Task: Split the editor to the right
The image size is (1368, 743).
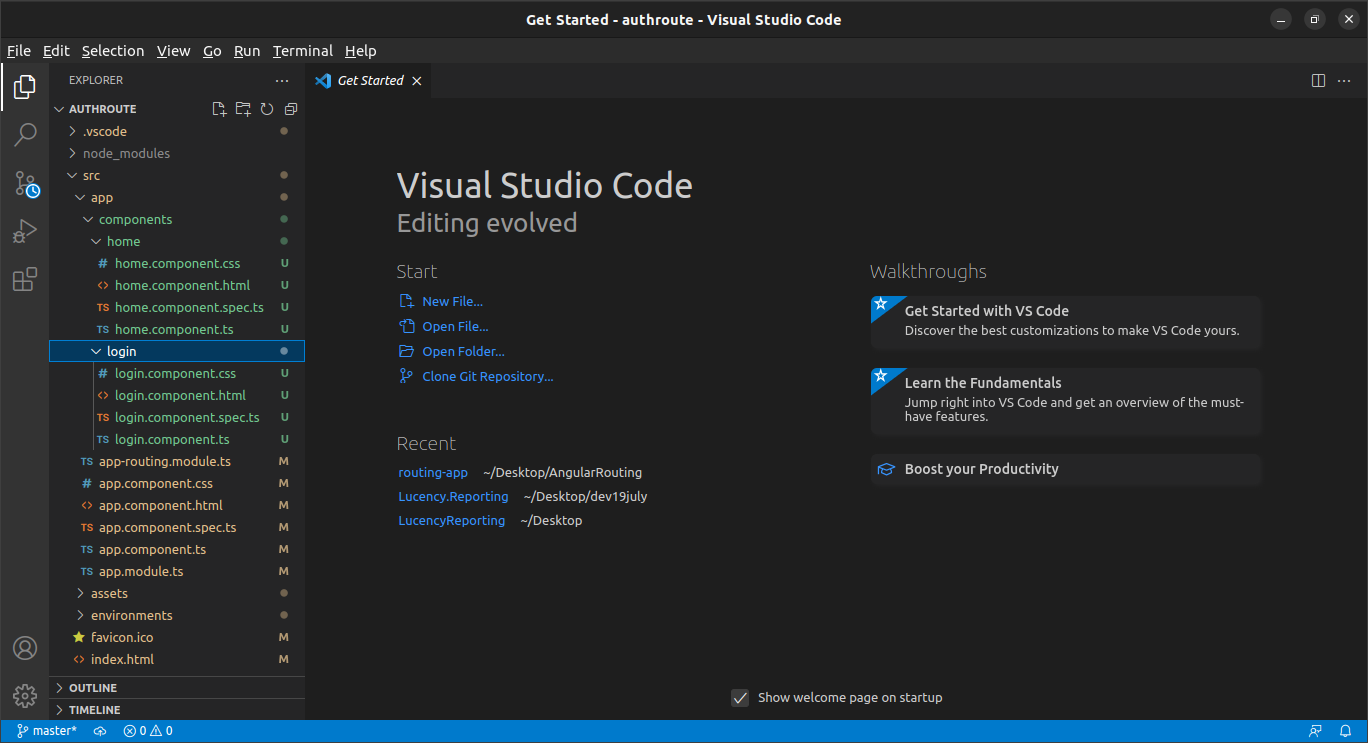Action: 1318,80
